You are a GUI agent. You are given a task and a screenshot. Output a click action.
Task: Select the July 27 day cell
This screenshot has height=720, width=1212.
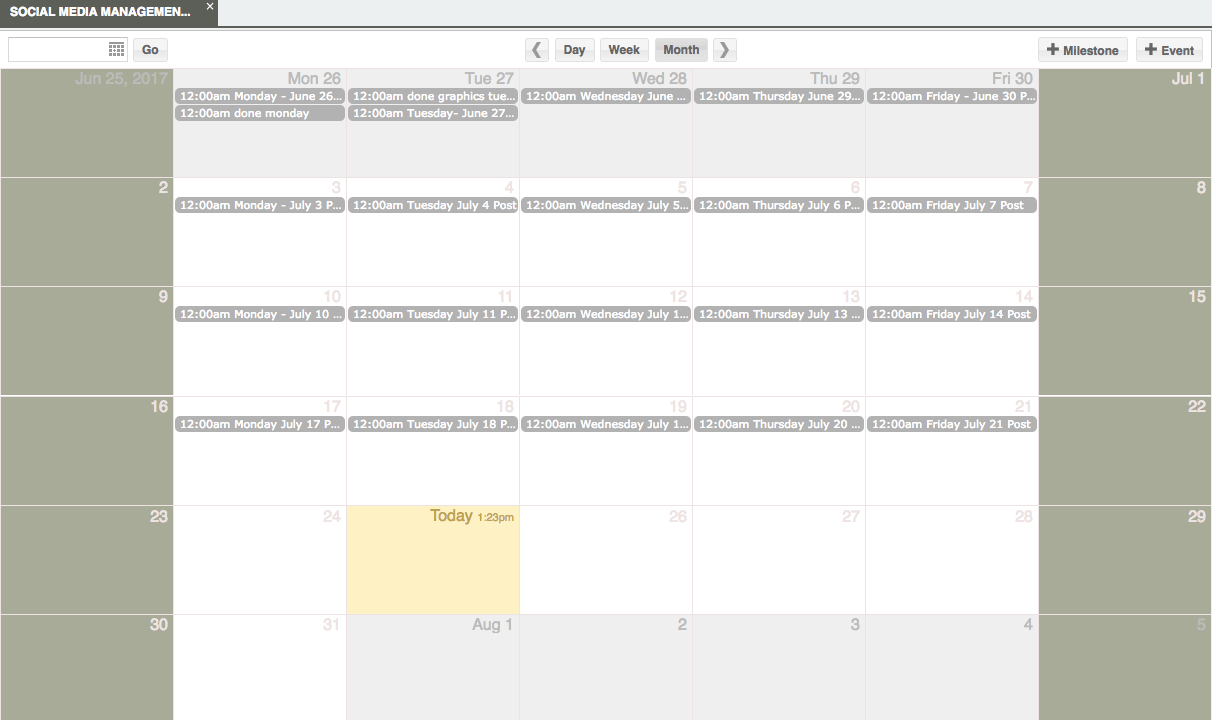pos(779,560)
